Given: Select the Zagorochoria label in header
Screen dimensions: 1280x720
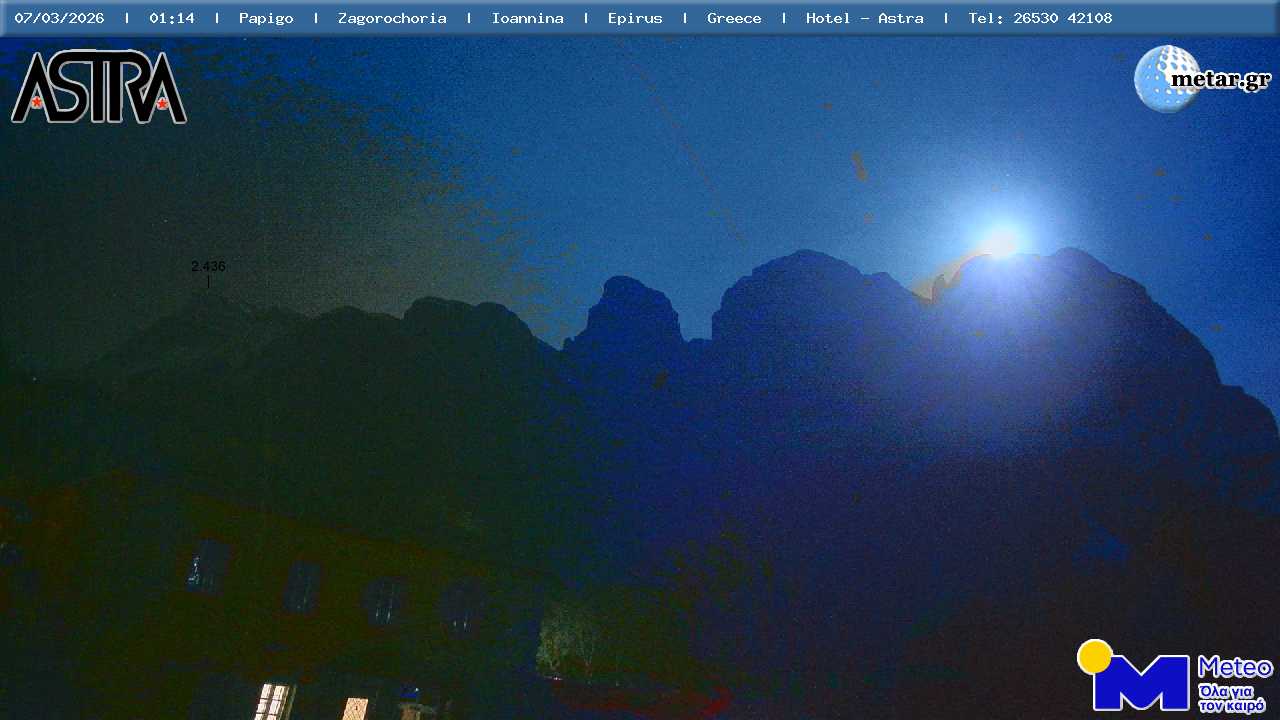Looking at the screenshot, I should pos(392,18).
